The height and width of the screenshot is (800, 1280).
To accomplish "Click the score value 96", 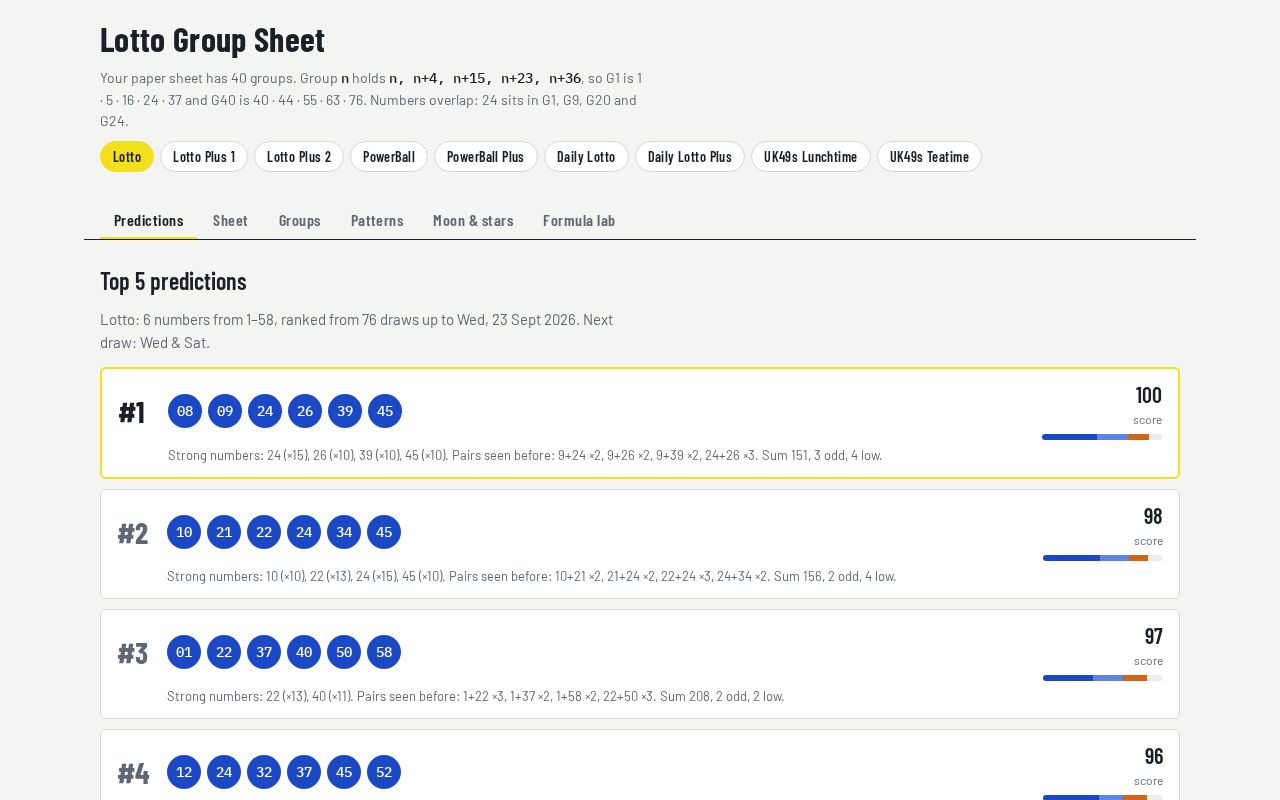I will 1153,756.
